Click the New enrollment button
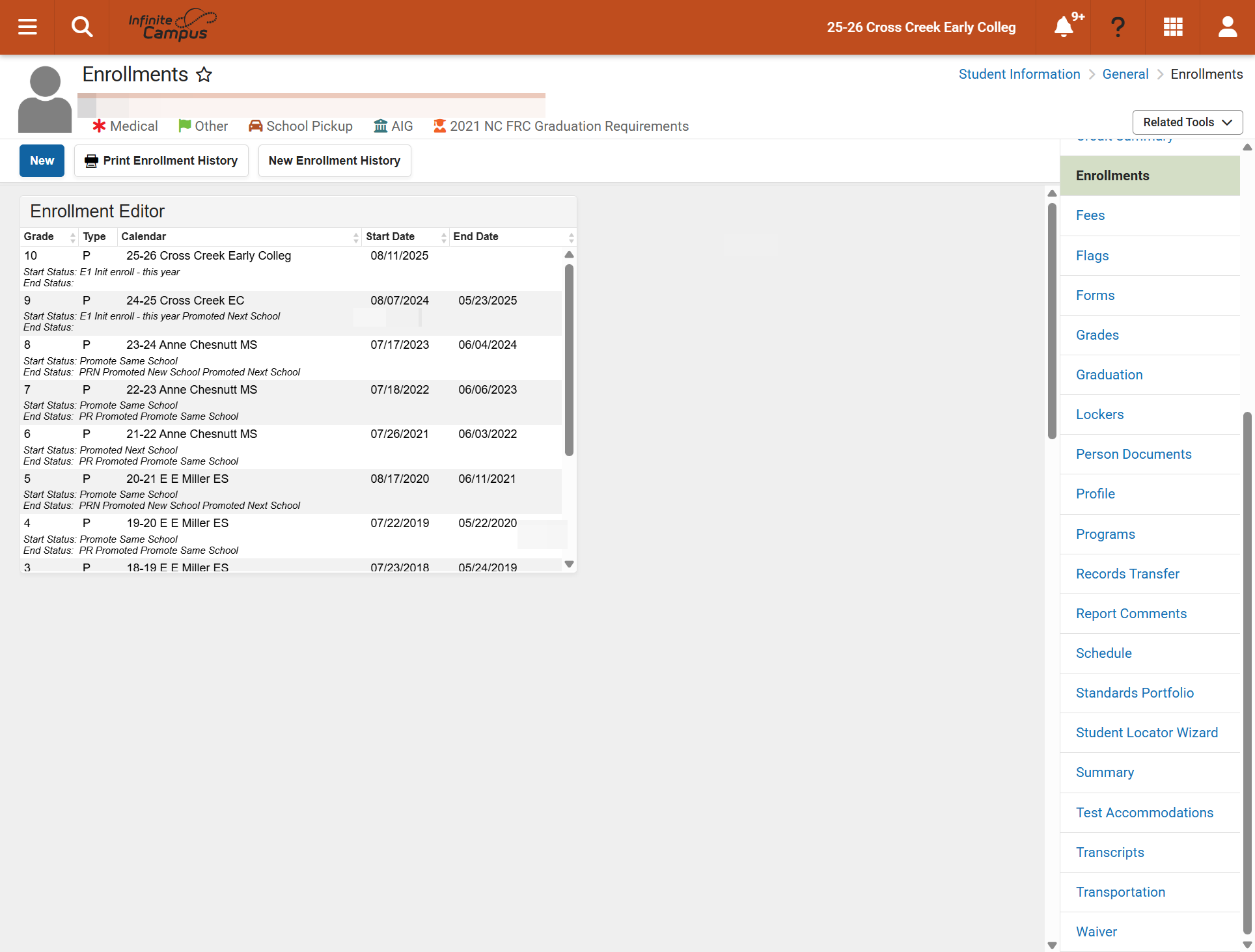1255x952 pixels. coord(42,161)
